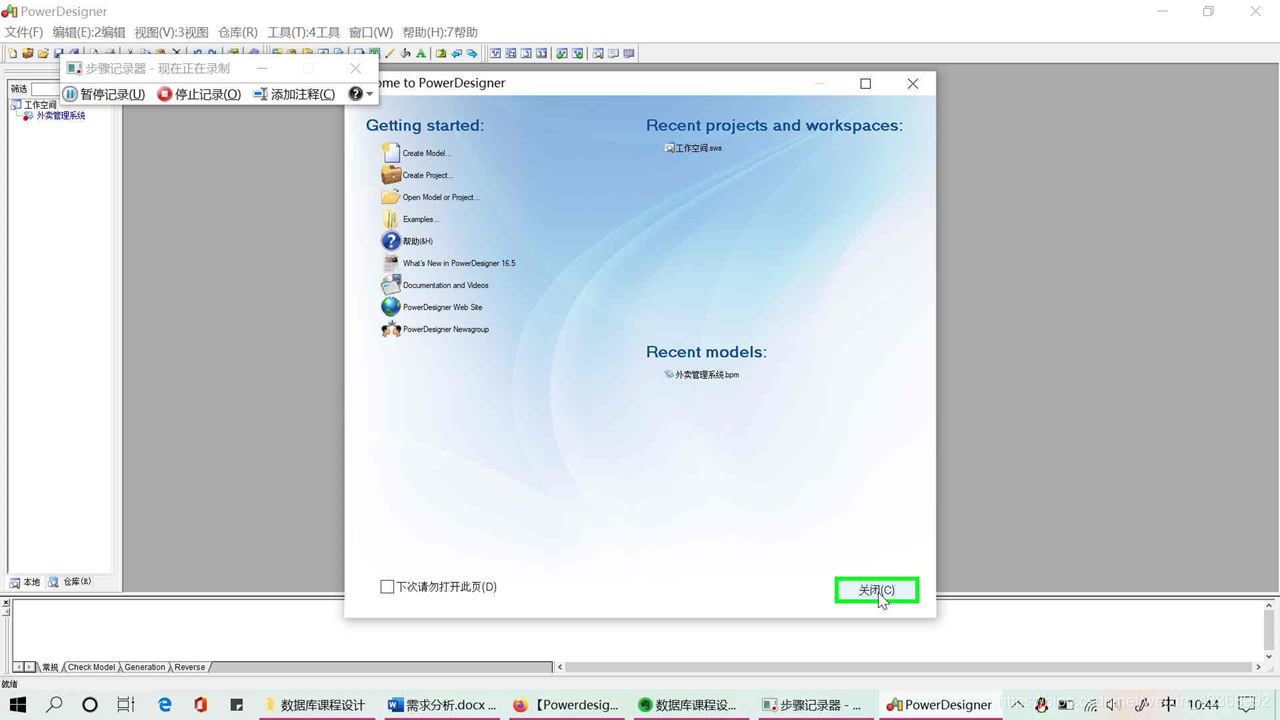The height and width of the screenshot is (720, 1280).
Task: Click the volume speaker tray icon
Action: tap(1115, 706)
